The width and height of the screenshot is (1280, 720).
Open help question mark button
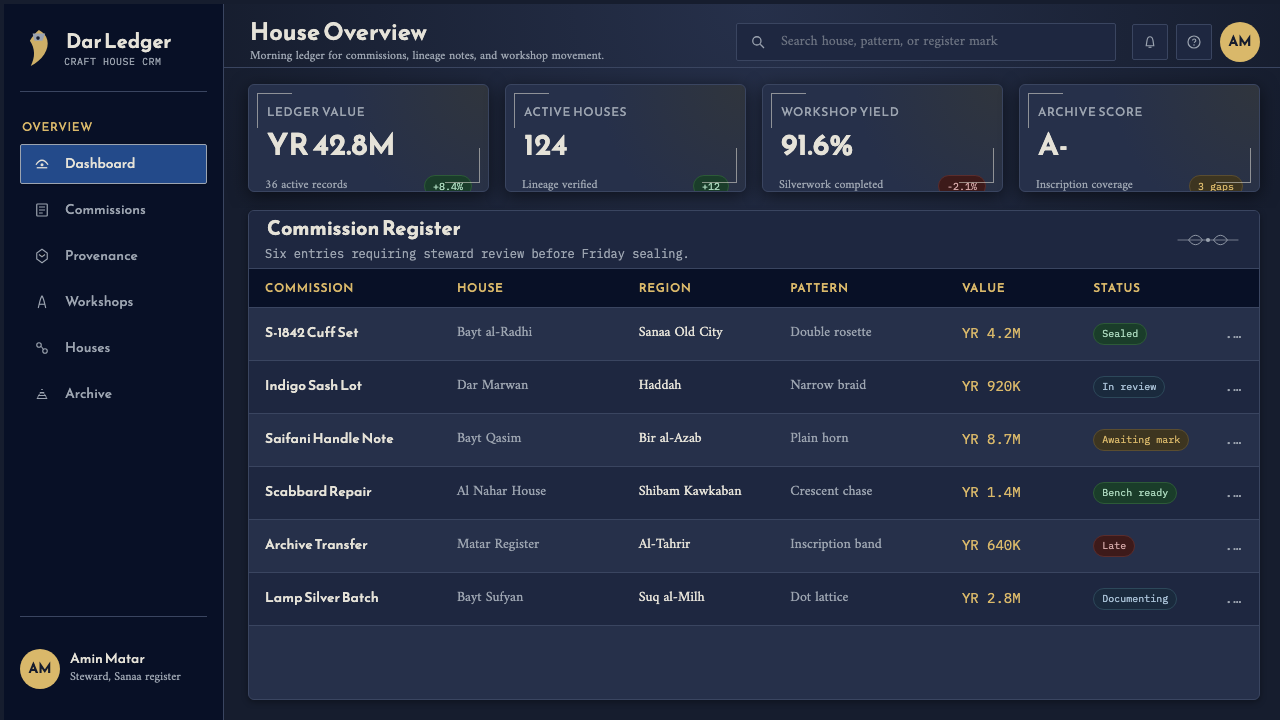[1194, 42]
